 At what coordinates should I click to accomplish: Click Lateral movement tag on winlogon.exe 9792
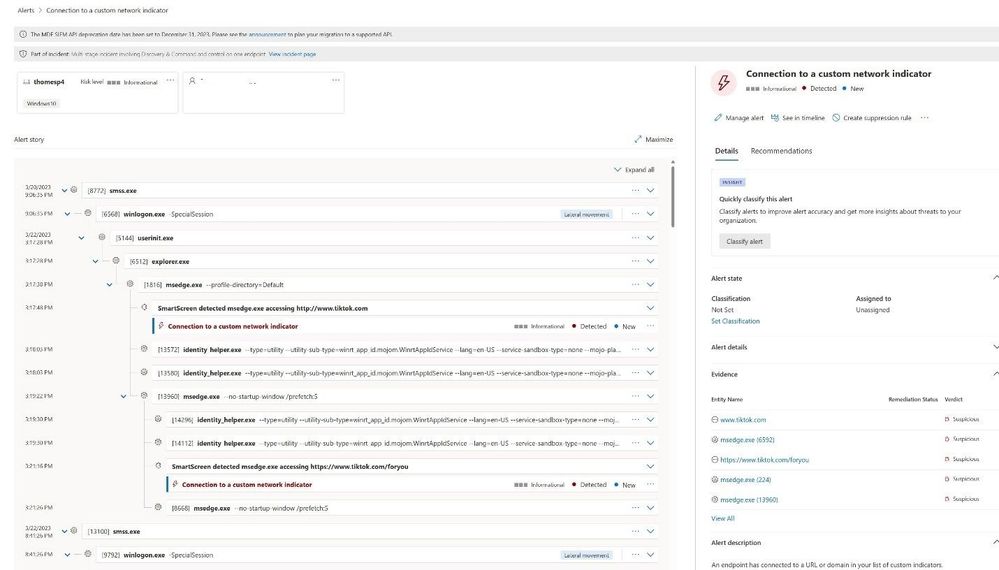coord(586,555)
